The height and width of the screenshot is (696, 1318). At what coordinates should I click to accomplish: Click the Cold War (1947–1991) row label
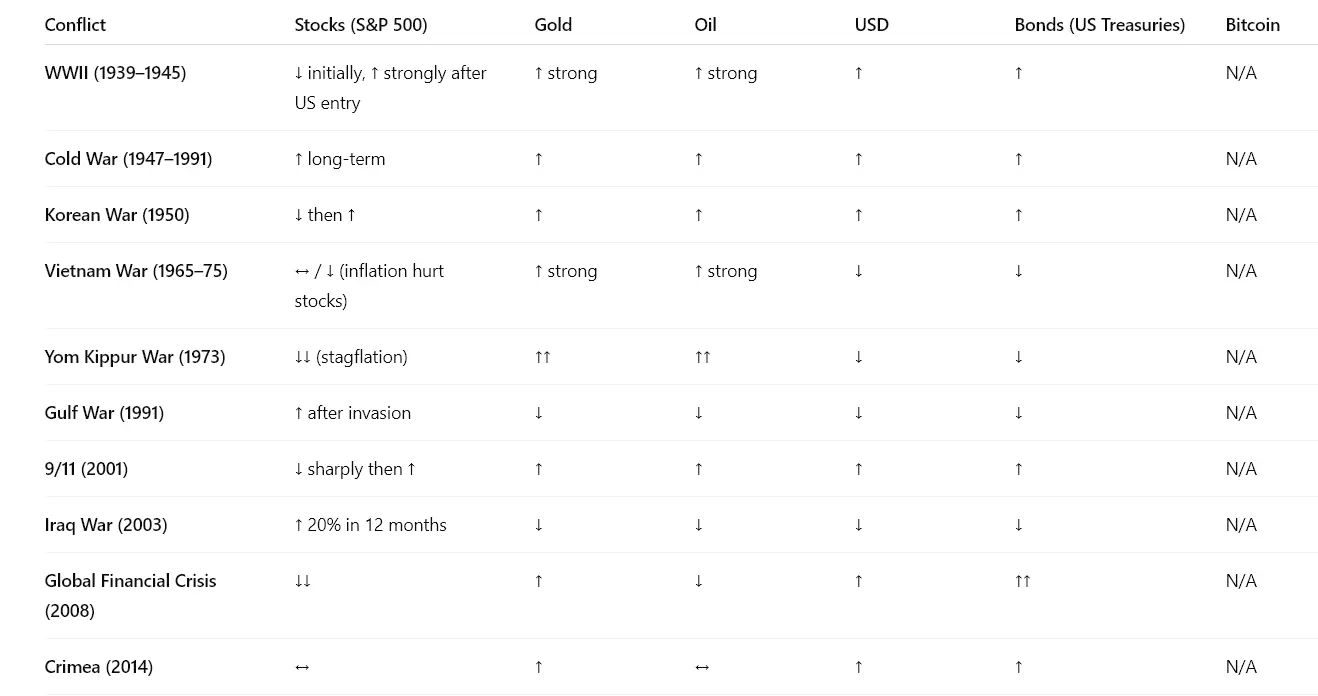pos(128,159)
